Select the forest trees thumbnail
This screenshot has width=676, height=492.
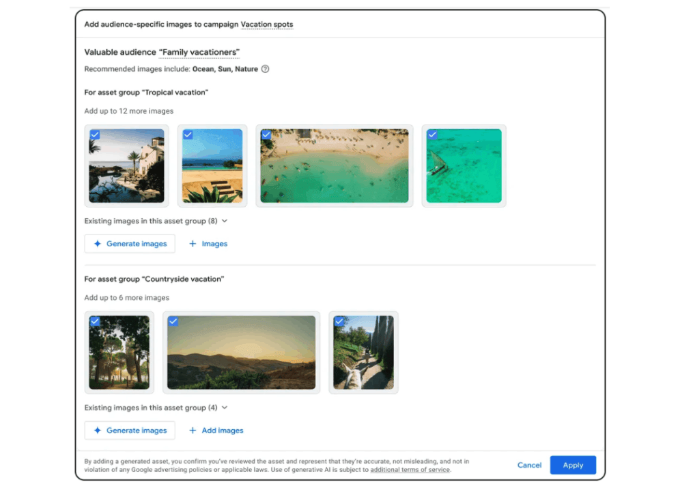pyautogui.click(x=119, y=352)
